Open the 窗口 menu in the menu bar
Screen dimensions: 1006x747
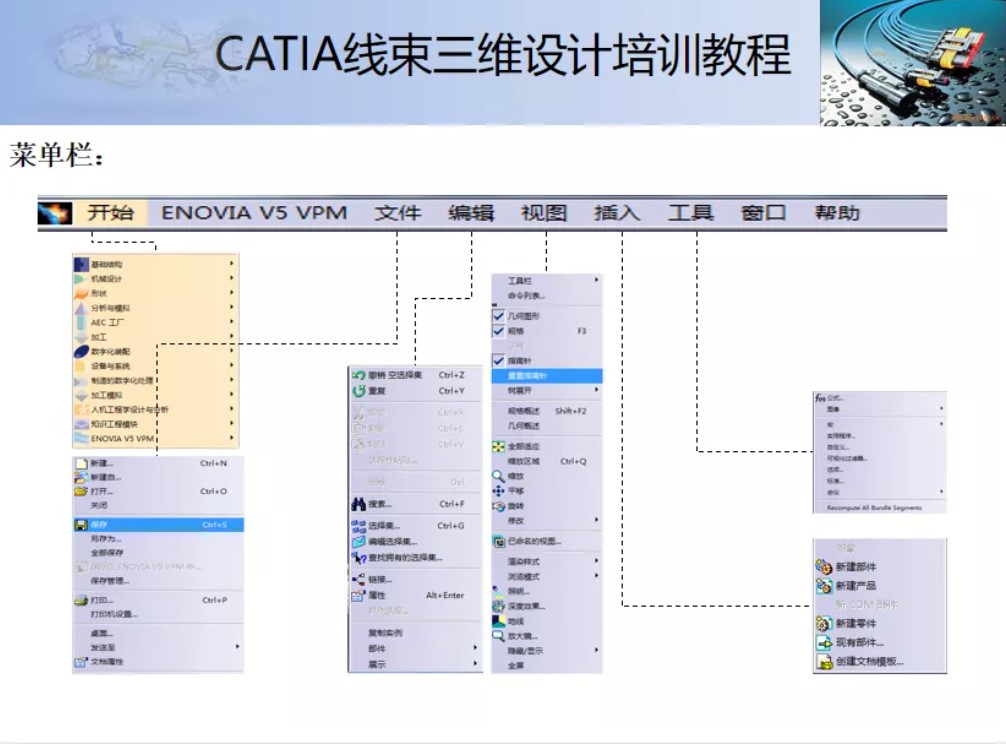click(765, 212)
